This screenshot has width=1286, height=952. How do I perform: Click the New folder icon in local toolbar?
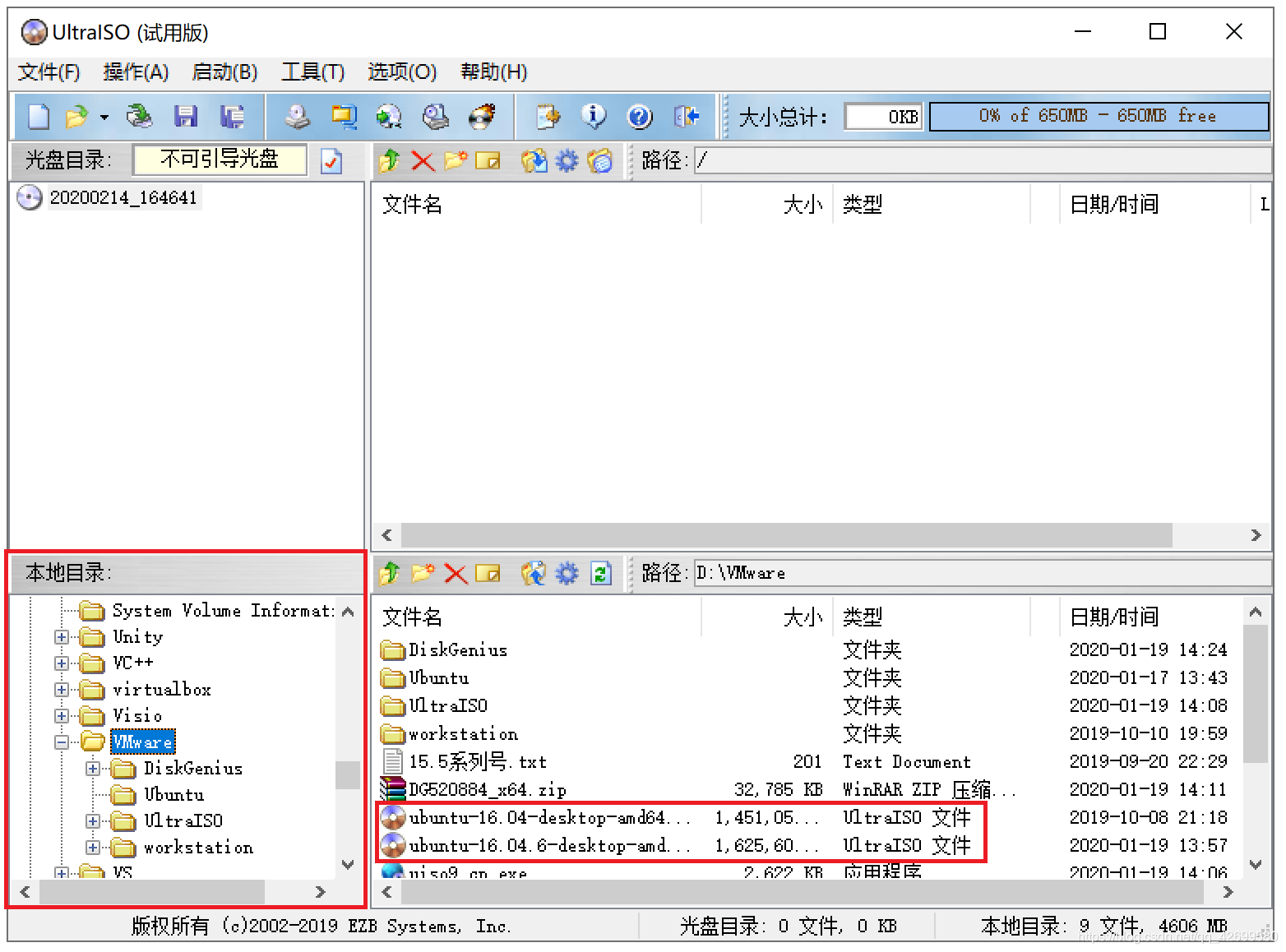click(423, 573)
